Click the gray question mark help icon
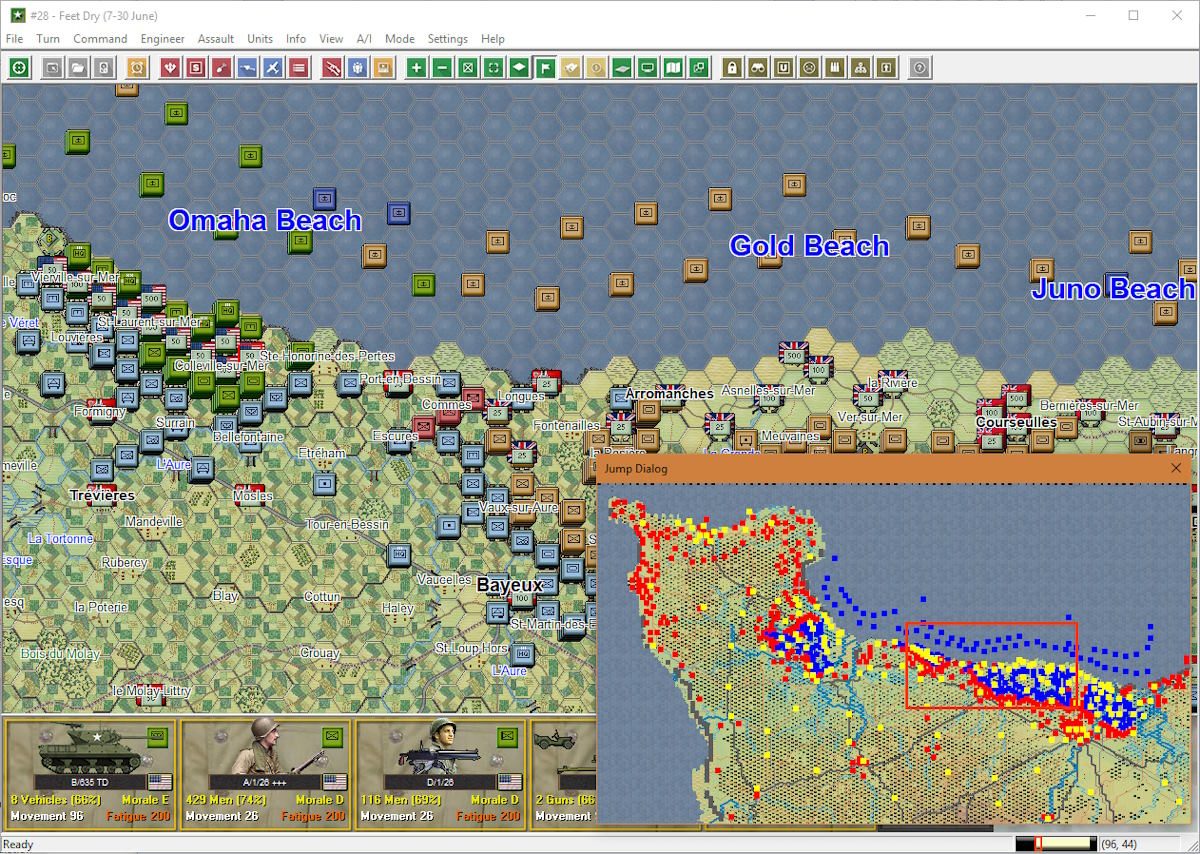Screen dimensions: 1200x854 920,68
